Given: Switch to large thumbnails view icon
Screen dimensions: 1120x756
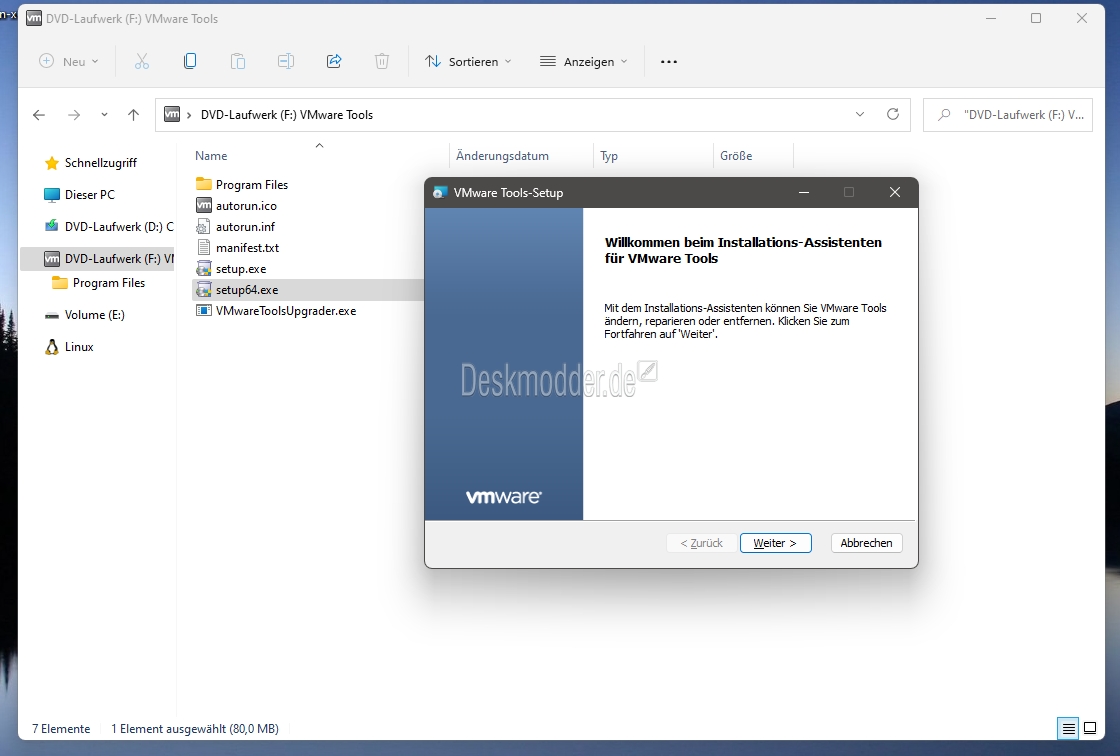Looking at the screenshot, I should click(1090, 728).
